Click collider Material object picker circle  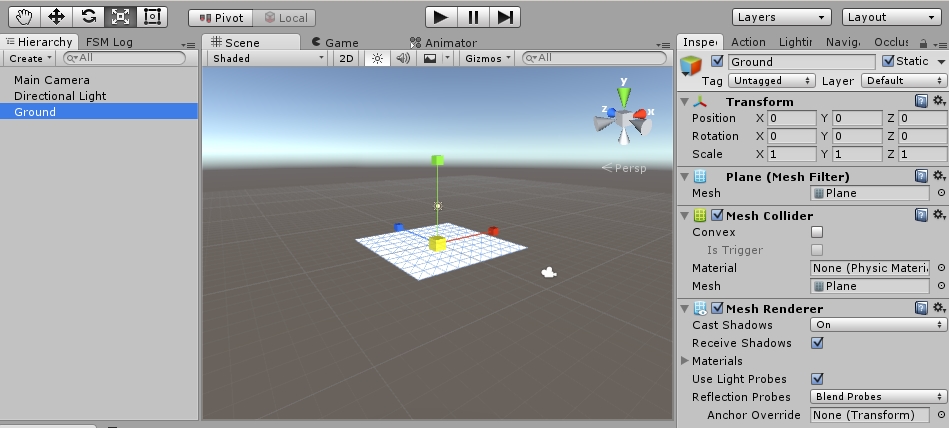click(x=941, y=268)
